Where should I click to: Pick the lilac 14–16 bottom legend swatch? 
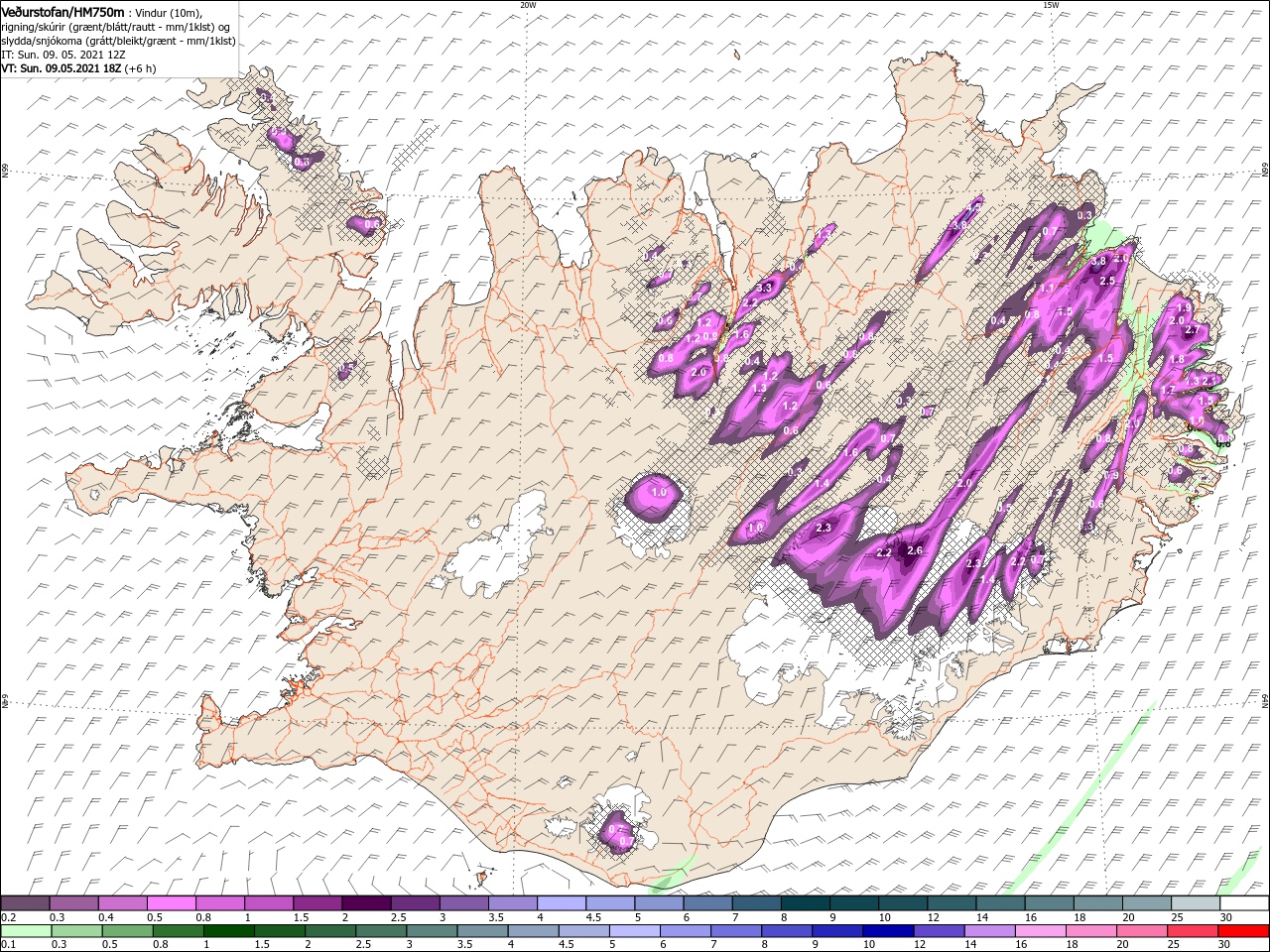(988, 931)
